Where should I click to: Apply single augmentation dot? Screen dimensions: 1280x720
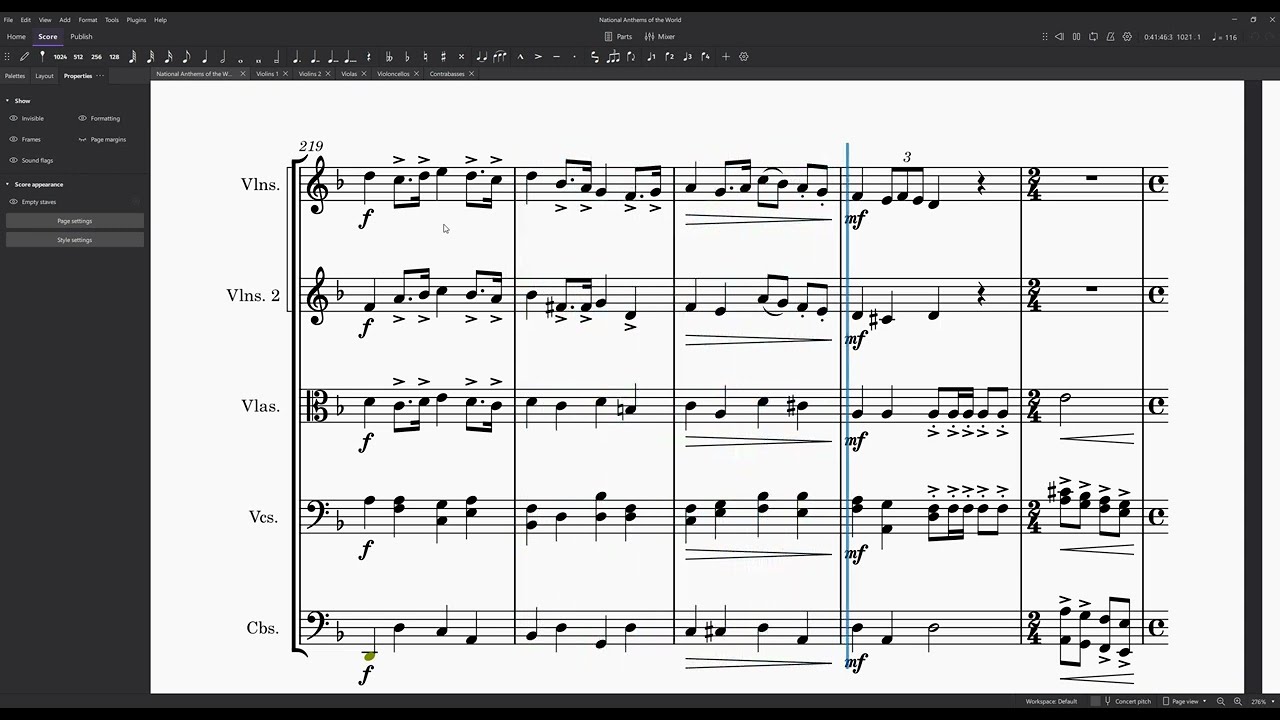click(296, 57)
